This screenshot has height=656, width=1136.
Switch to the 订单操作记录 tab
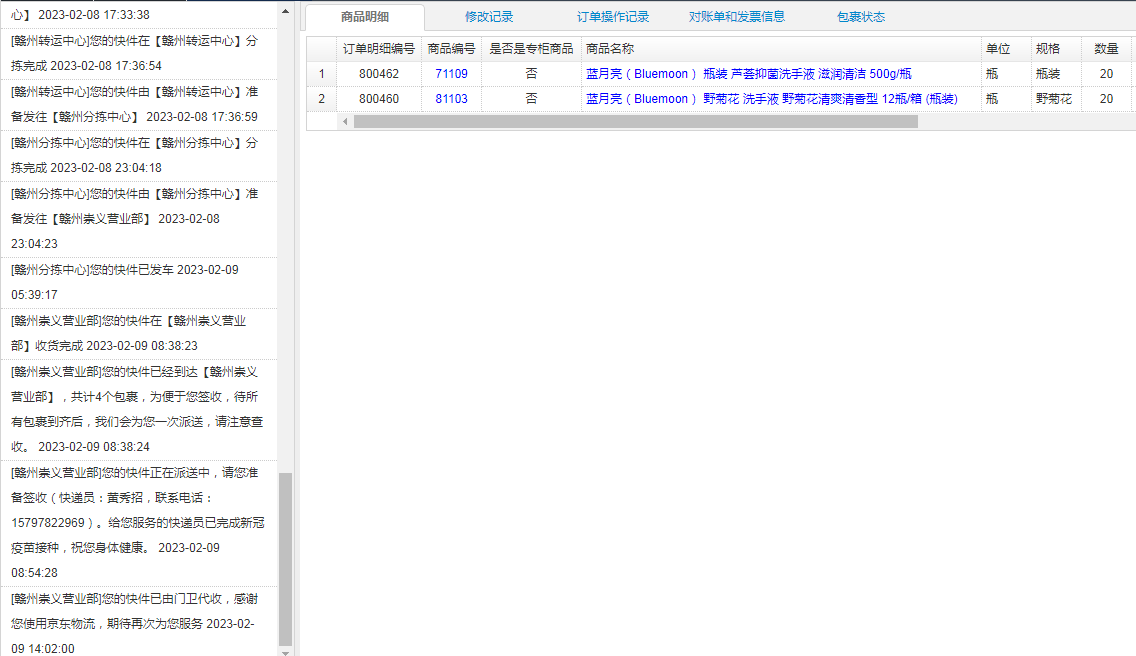coord(613,17)
